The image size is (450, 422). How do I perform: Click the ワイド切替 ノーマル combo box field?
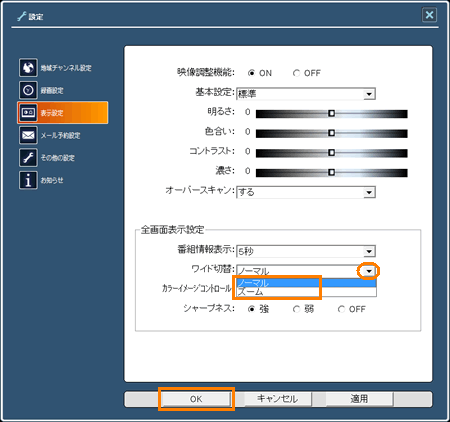pos(306,271)
